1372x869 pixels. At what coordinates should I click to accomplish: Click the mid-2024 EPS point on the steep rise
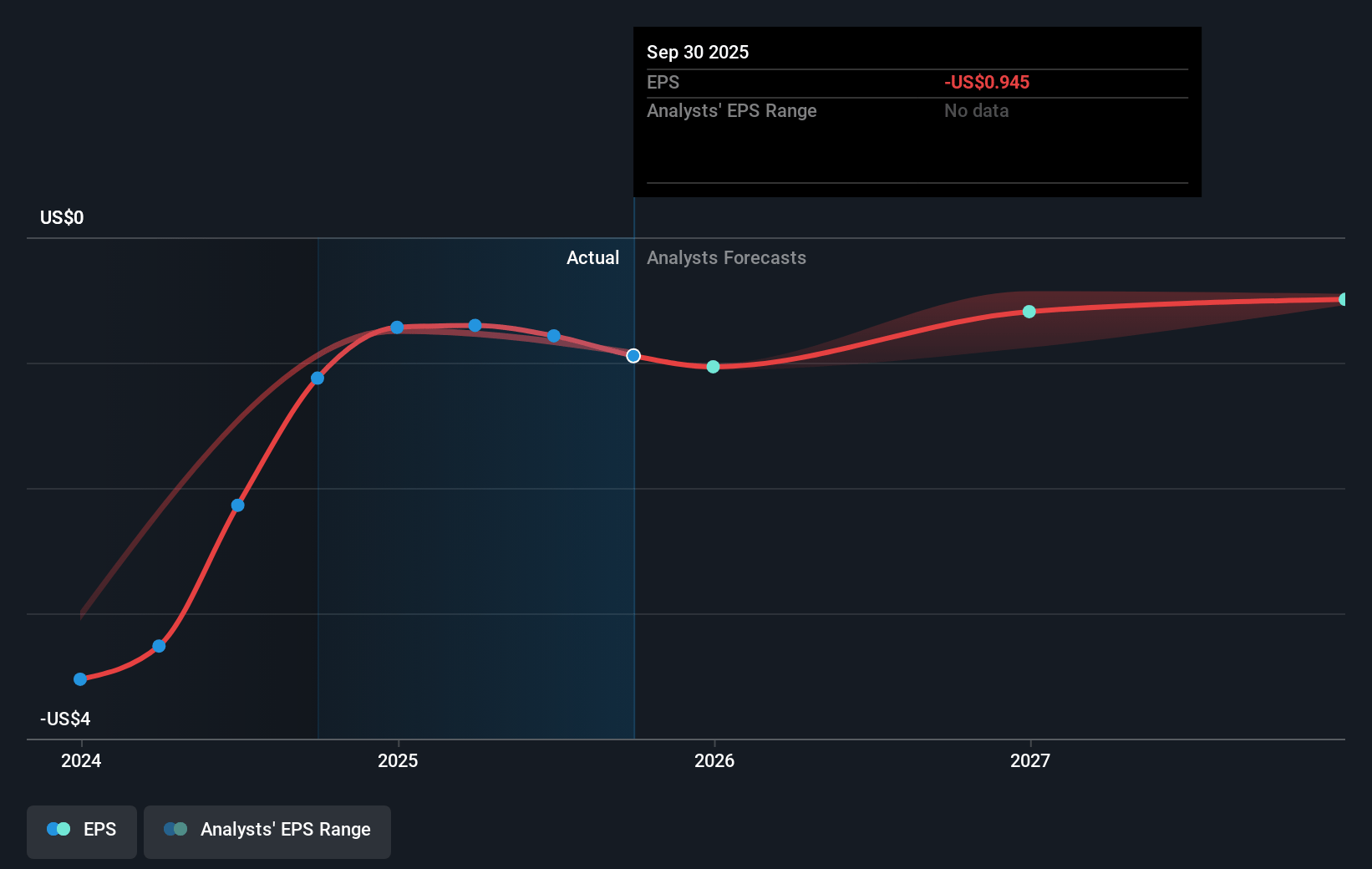238,506
